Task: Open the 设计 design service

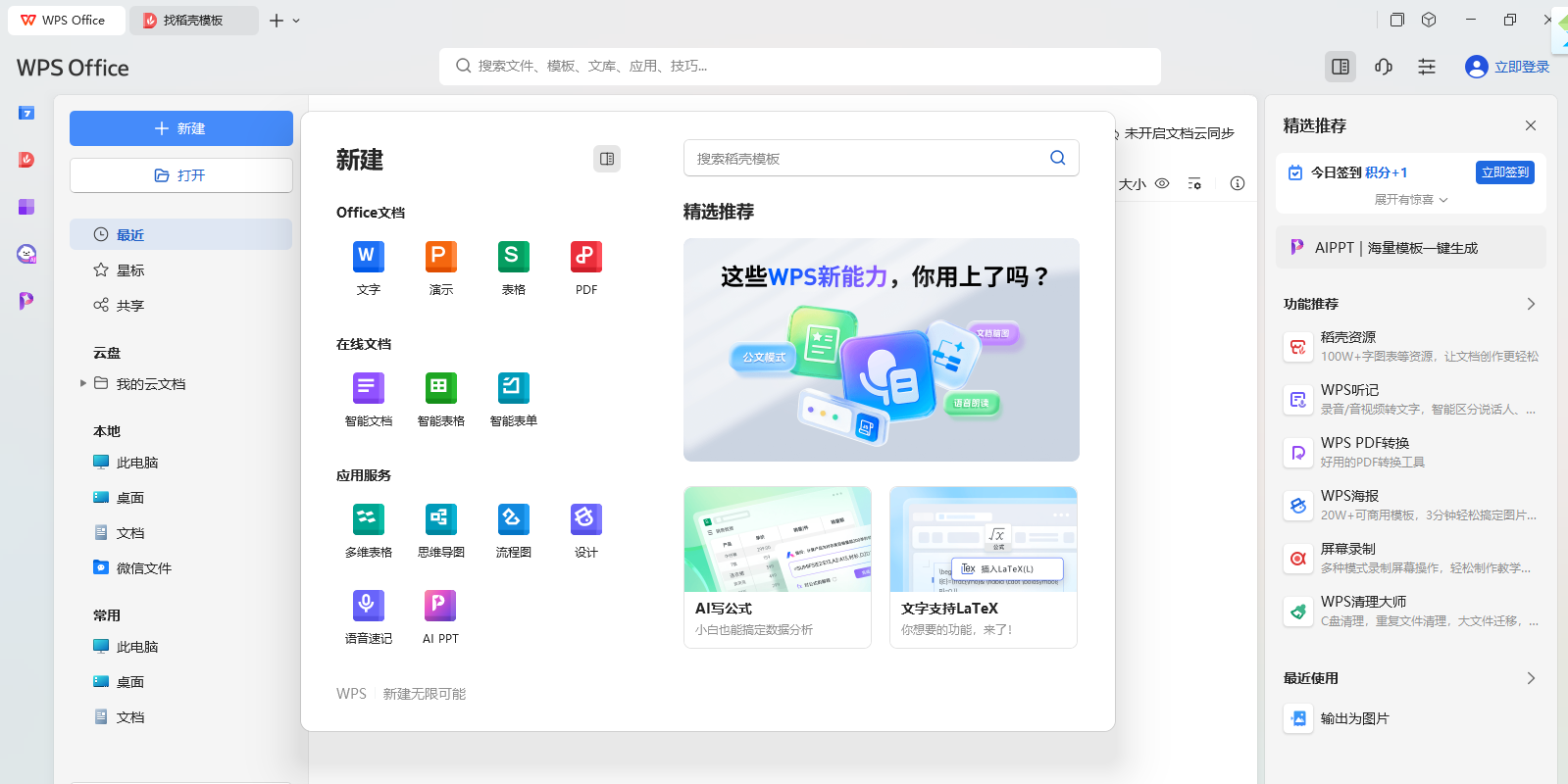Action: [x=586, y=530]
